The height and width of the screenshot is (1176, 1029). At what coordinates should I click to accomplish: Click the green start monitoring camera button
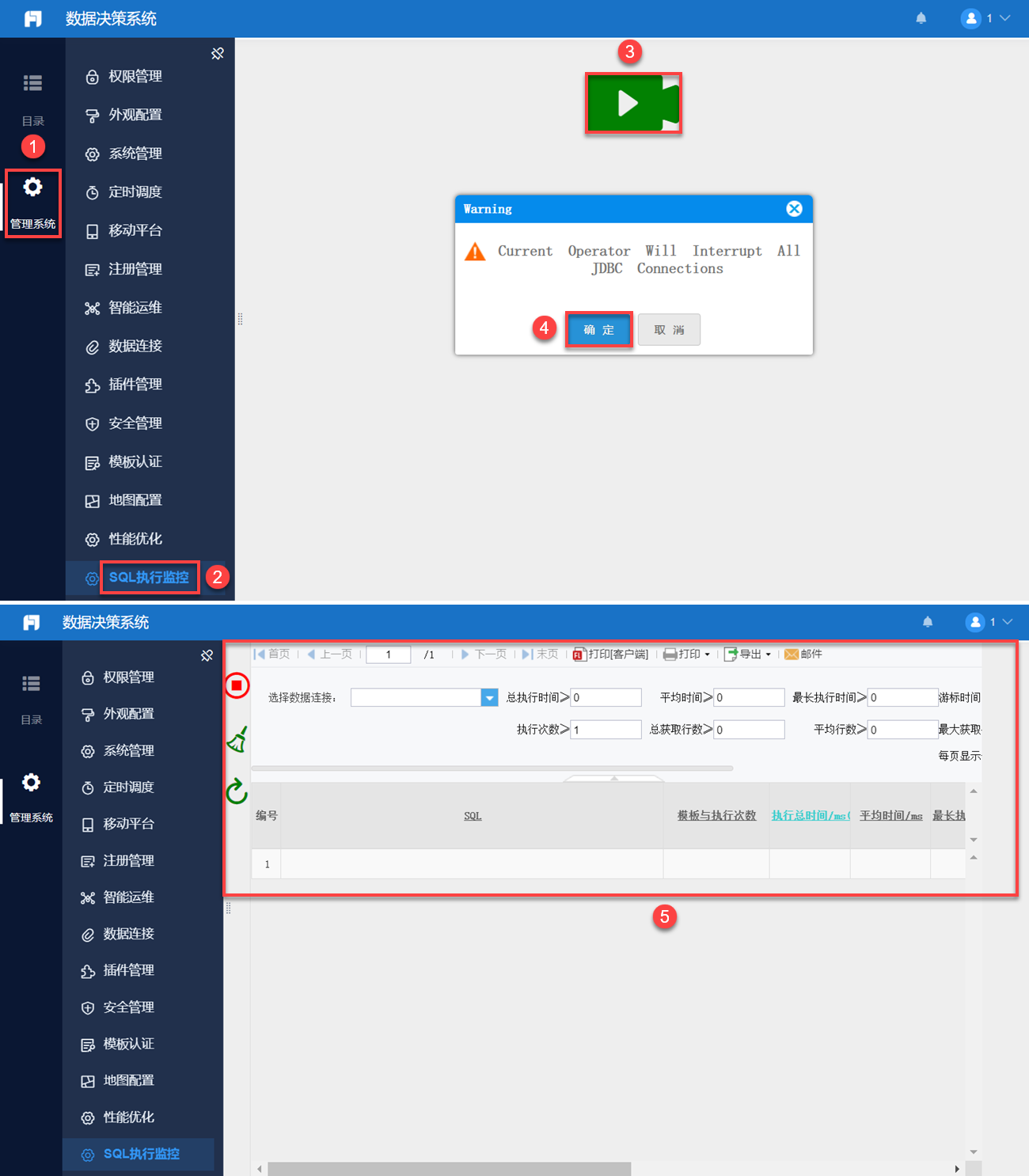click(633, 104)
